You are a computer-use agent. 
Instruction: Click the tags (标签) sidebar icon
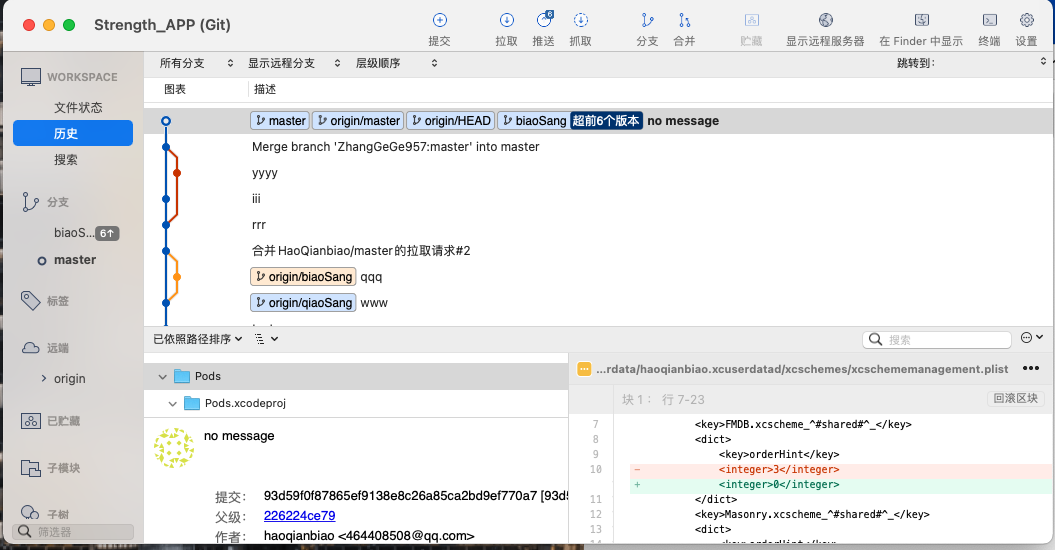[30, 301]
